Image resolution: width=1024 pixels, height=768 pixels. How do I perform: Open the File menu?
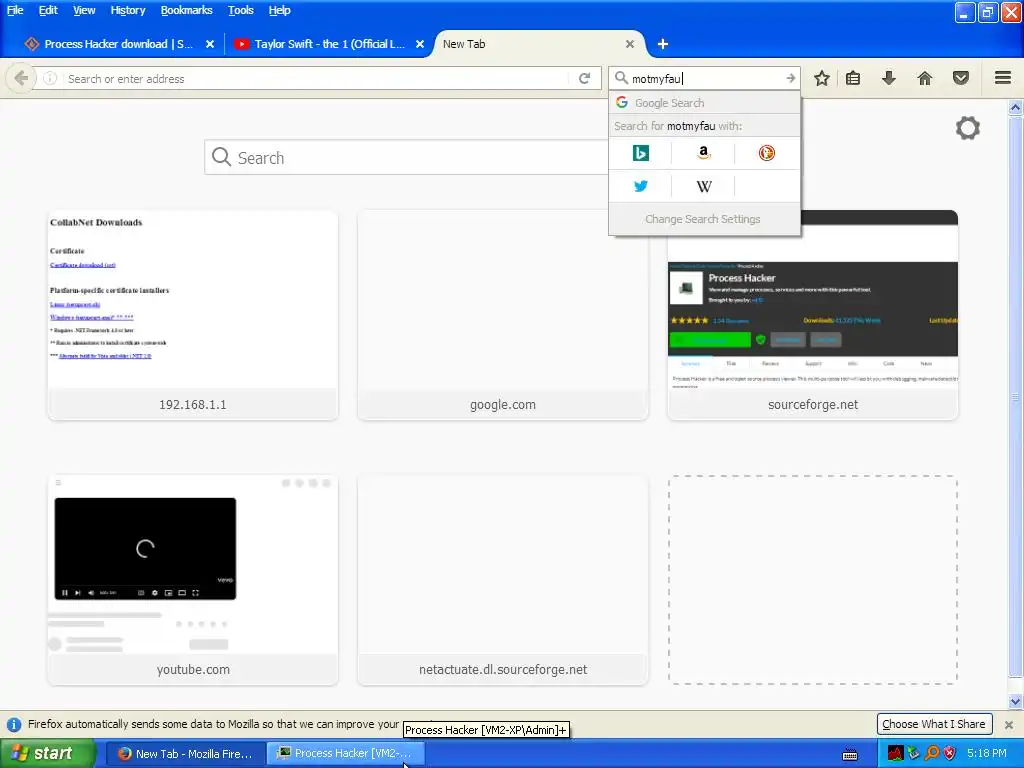(14, 10)
